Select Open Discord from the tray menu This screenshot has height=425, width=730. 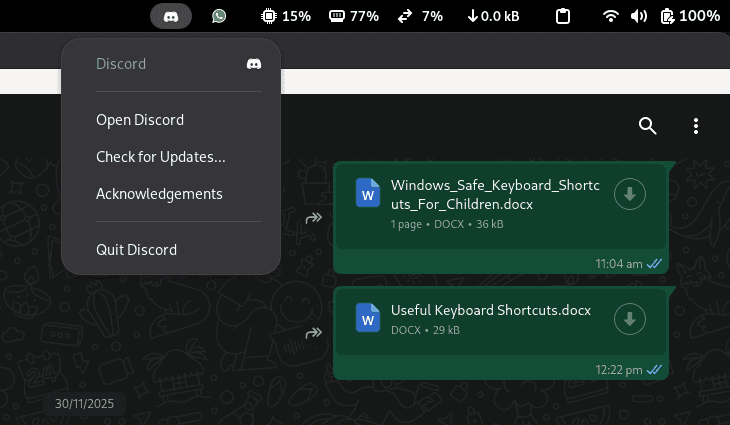[140, 120]
